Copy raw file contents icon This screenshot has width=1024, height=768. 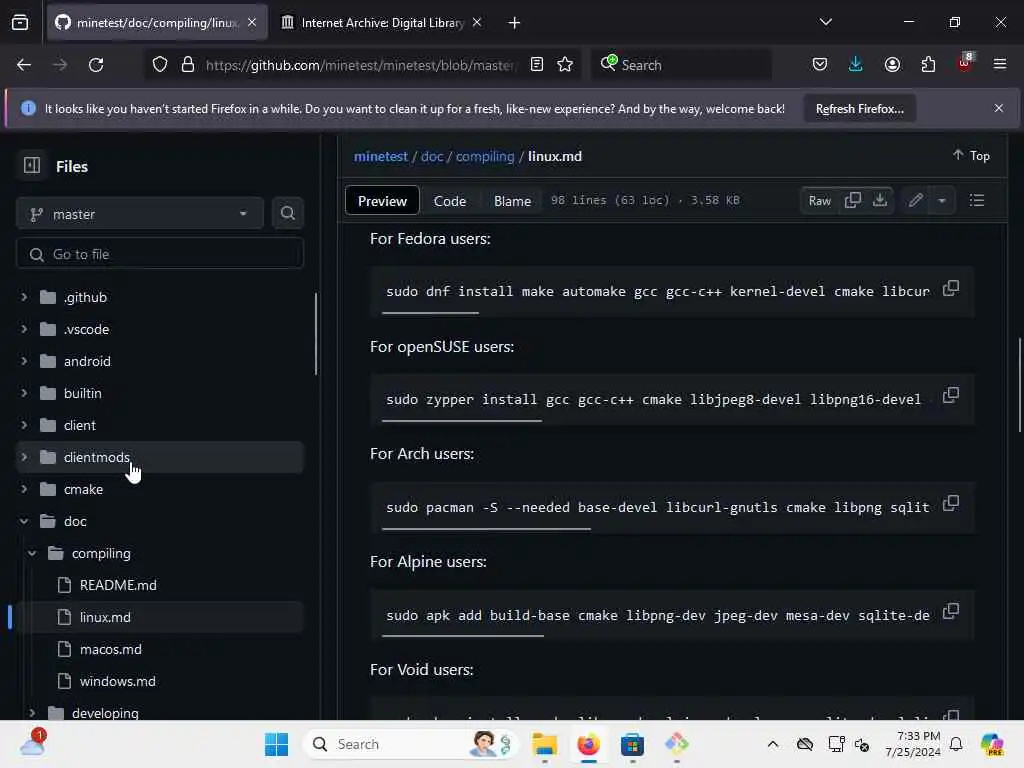(852, 200)
